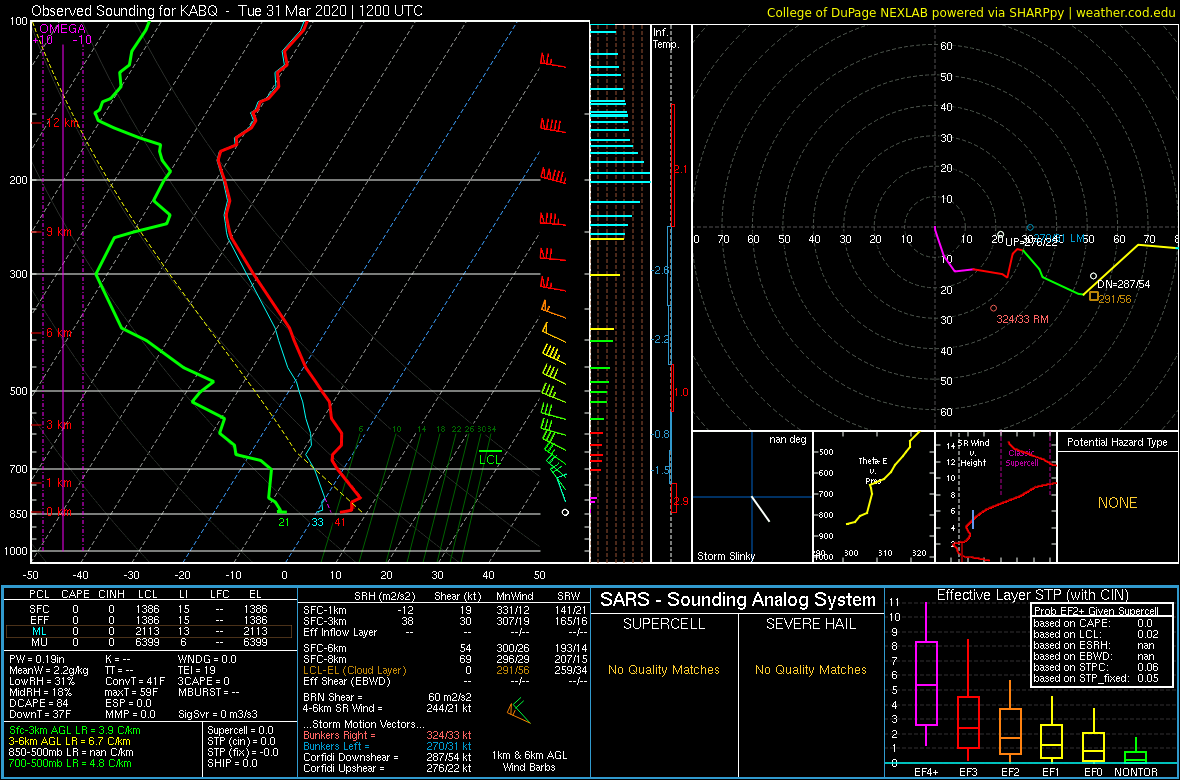Click the Effective Layer STP (with CIN) title

1031,595
